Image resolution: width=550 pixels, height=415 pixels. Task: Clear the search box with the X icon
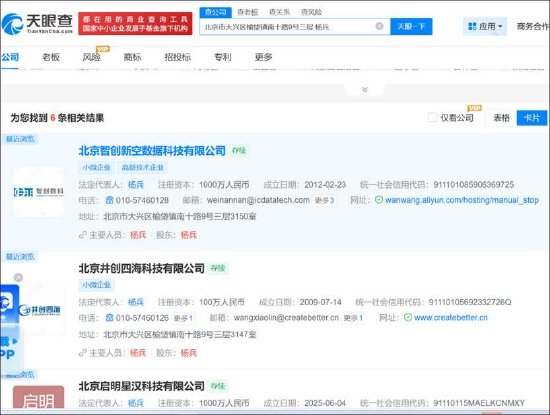click(379, 26)
